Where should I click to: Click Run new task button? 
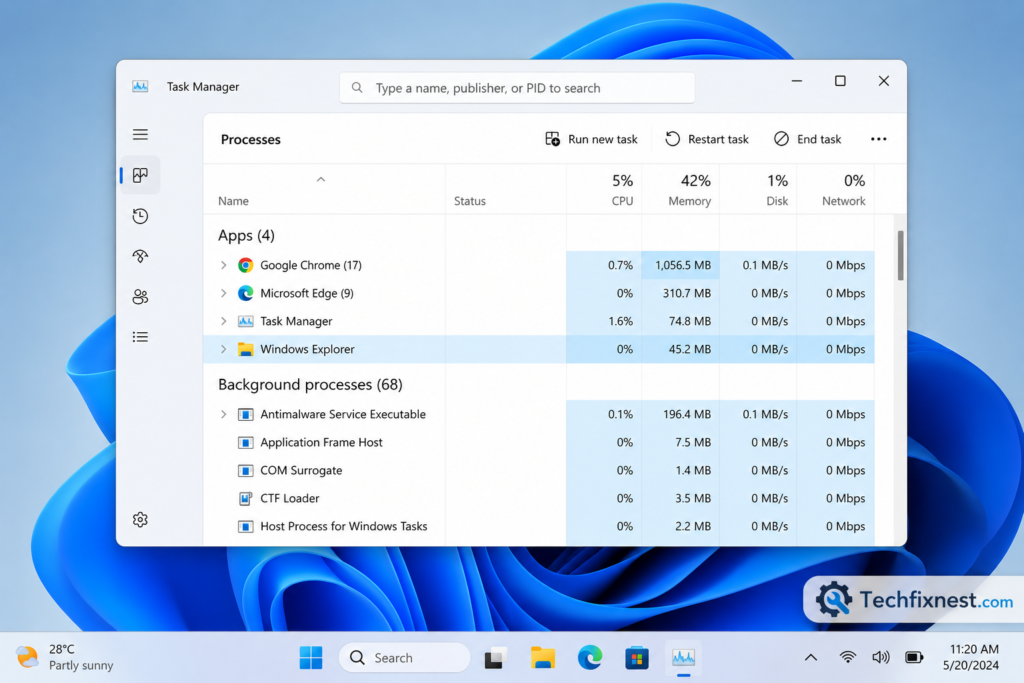(591, 139)
